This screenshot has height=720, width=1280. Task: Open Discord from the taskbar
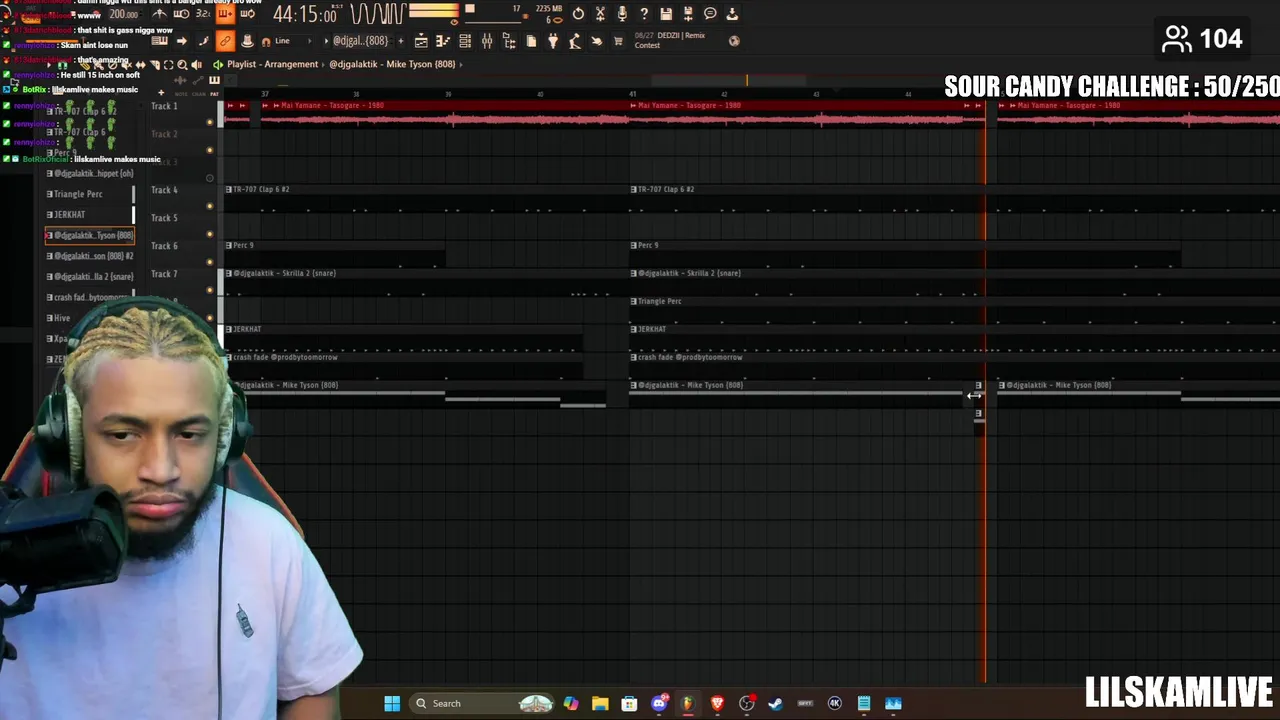coord(659,703)
